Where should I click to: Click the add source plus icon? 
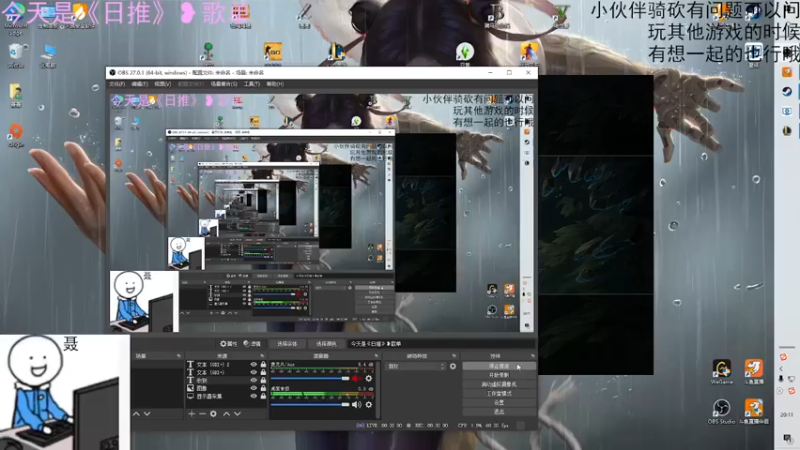[x=191, y=414]
